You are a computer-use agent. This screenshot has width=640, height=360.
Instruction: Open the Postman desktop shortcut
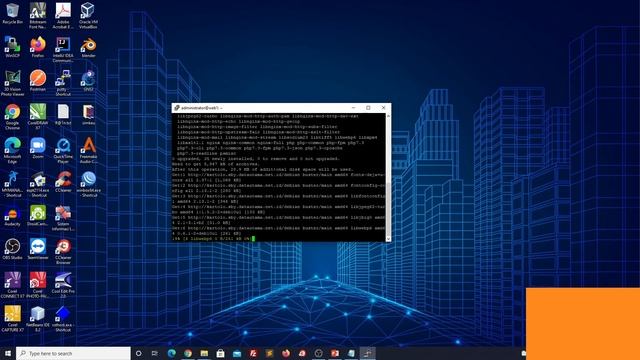click(x=38, y=80)
